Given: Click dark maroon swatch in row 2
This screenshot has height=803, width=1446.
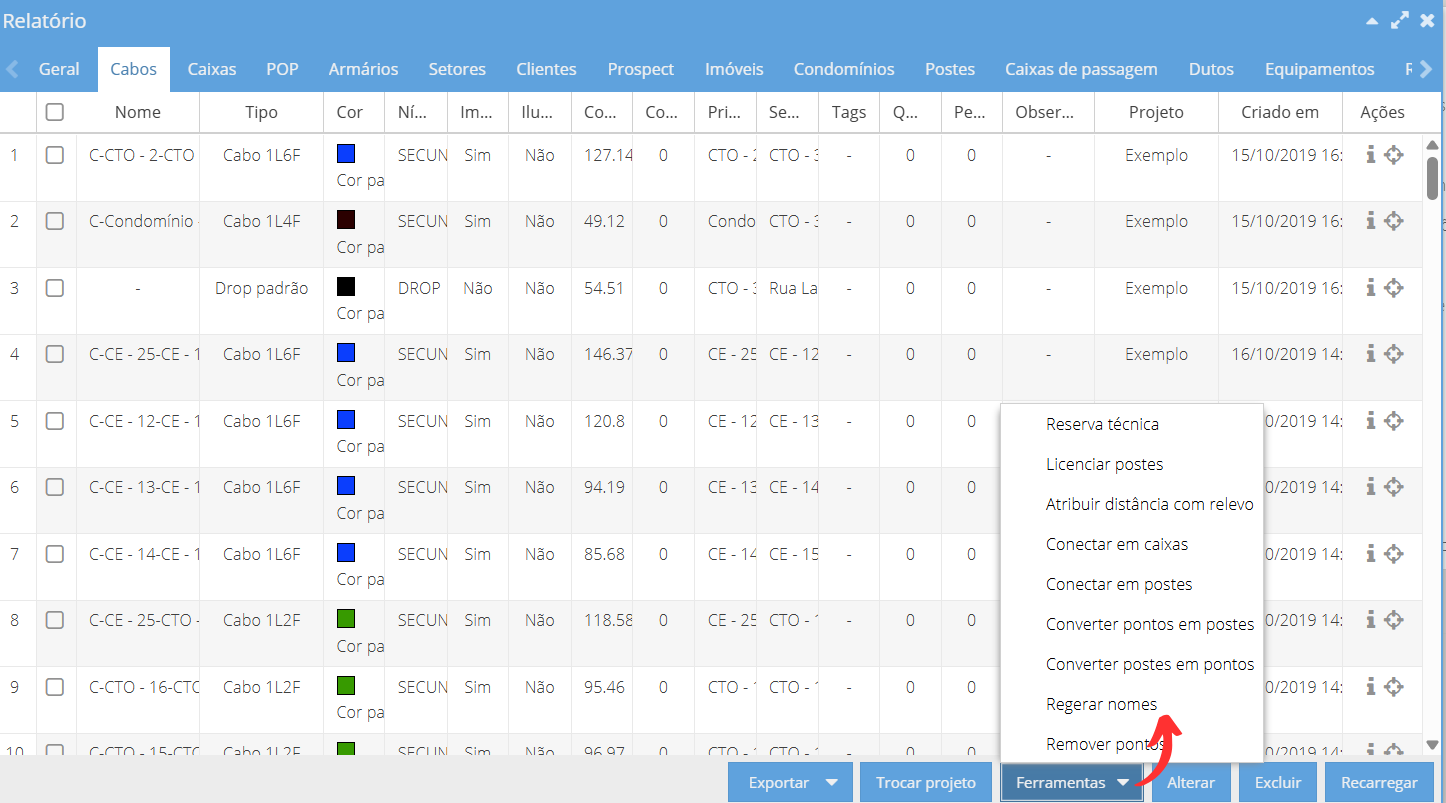Looking at the screenshot, I should pos(346,219).
